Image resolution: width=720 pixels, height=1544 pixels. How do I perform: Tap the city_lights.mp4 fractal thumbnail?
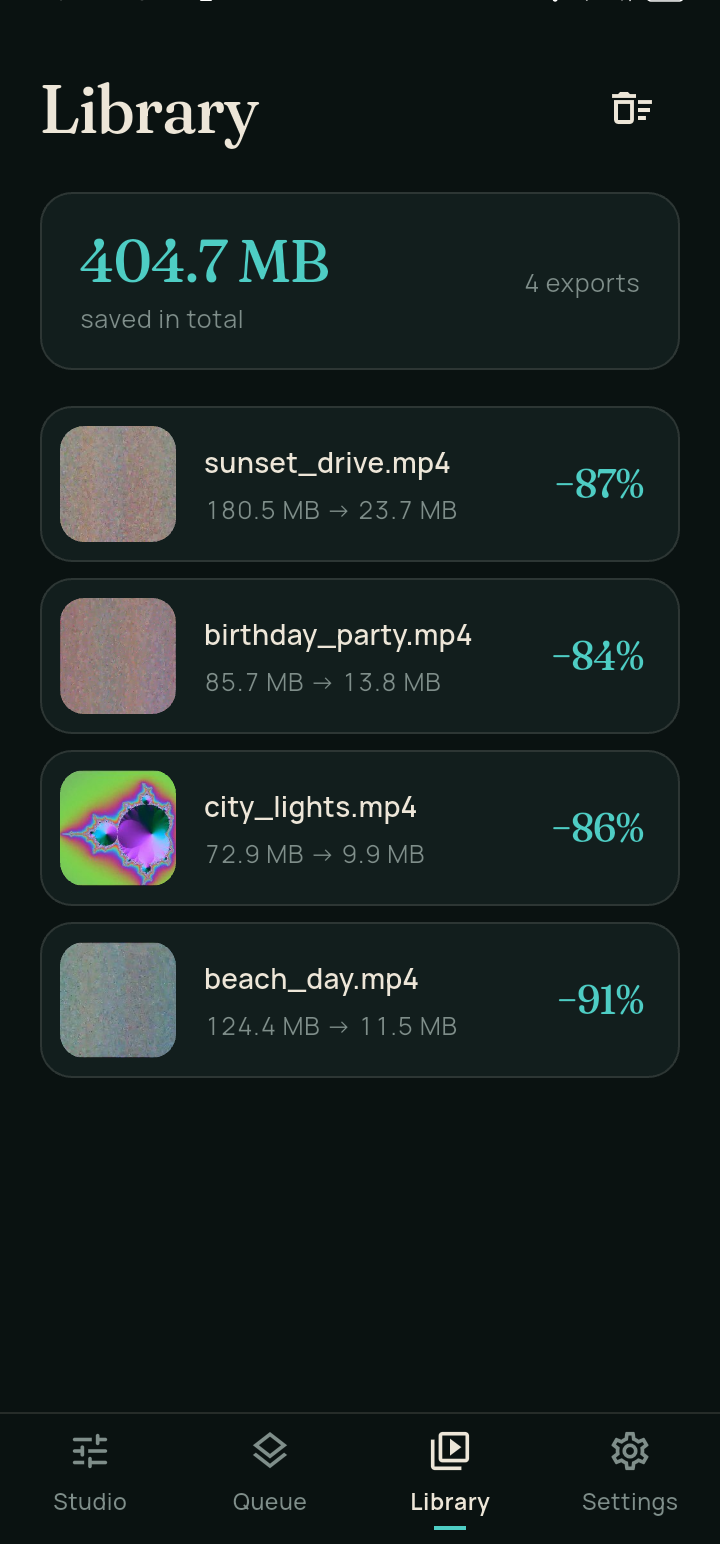tap(118, 828)
